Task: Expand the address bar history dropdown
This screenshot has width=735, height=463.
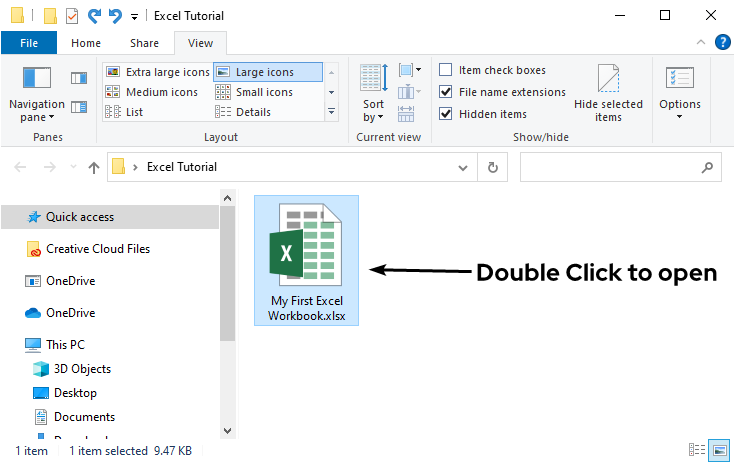Action: coord(462,167)
